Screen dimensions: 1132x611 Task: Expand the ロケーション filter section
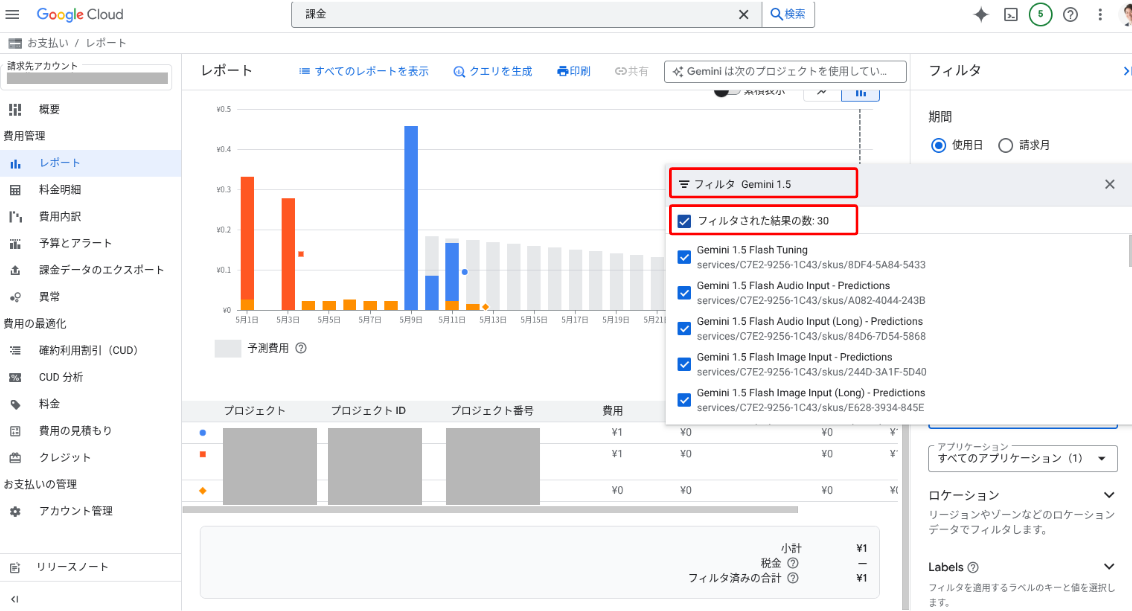[1109, 495]
